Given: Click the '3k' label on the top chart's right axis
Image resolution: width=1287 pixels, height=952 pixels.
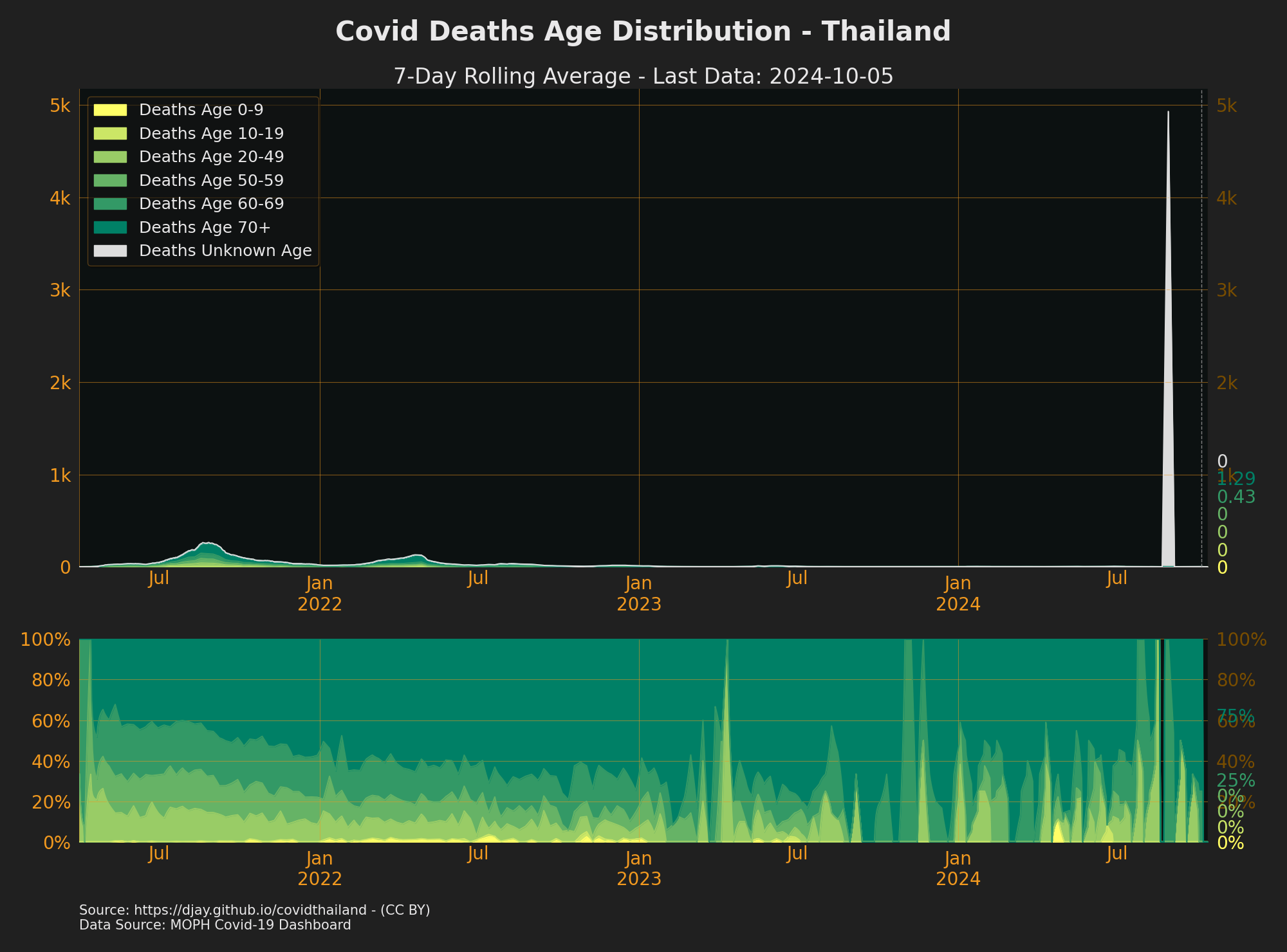Looking at the screenshot, I should coord(1227,291).
